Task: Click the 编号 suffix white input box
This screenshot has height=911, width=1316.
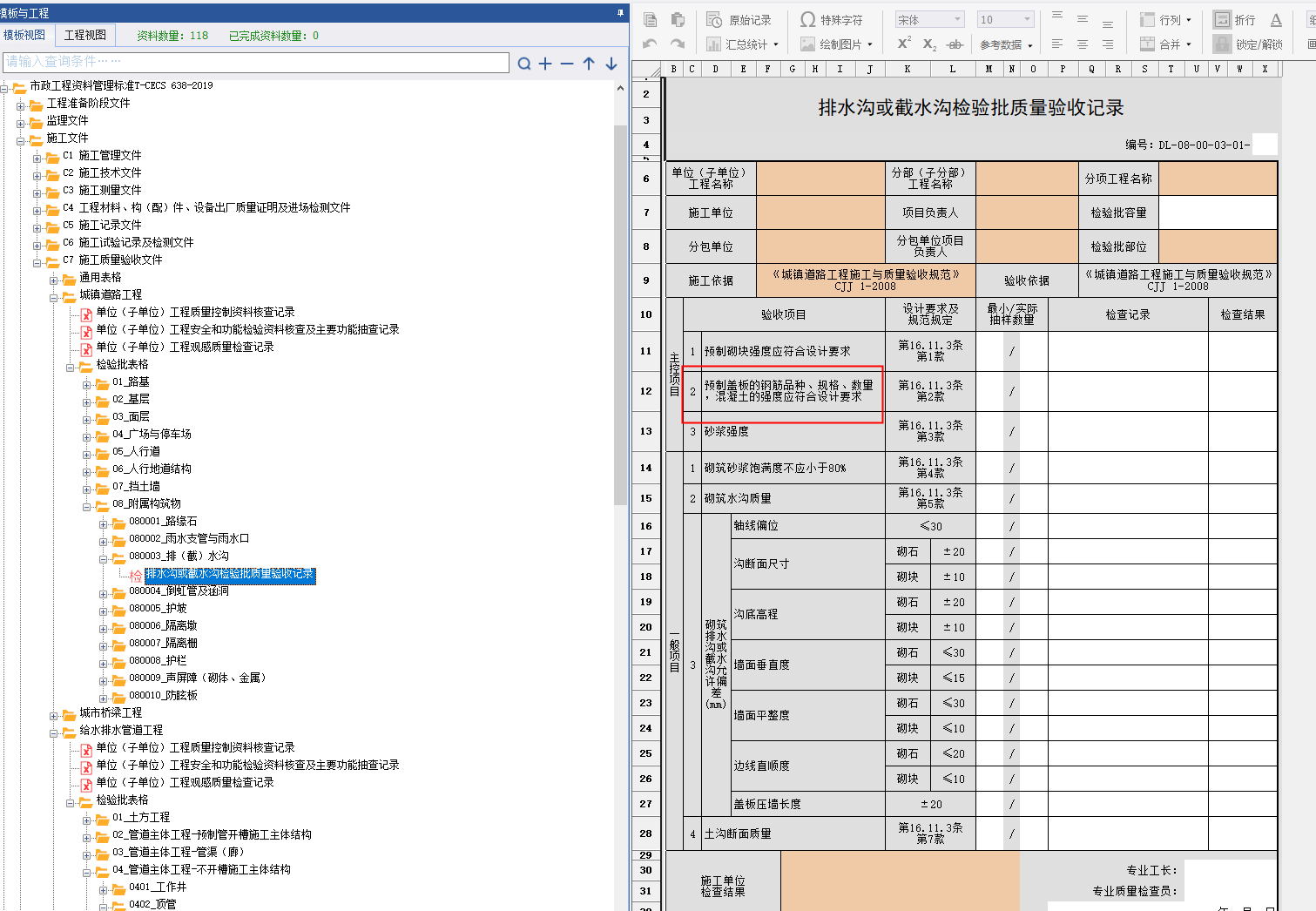Action: pyautogui.click(x=1264, y=145)
